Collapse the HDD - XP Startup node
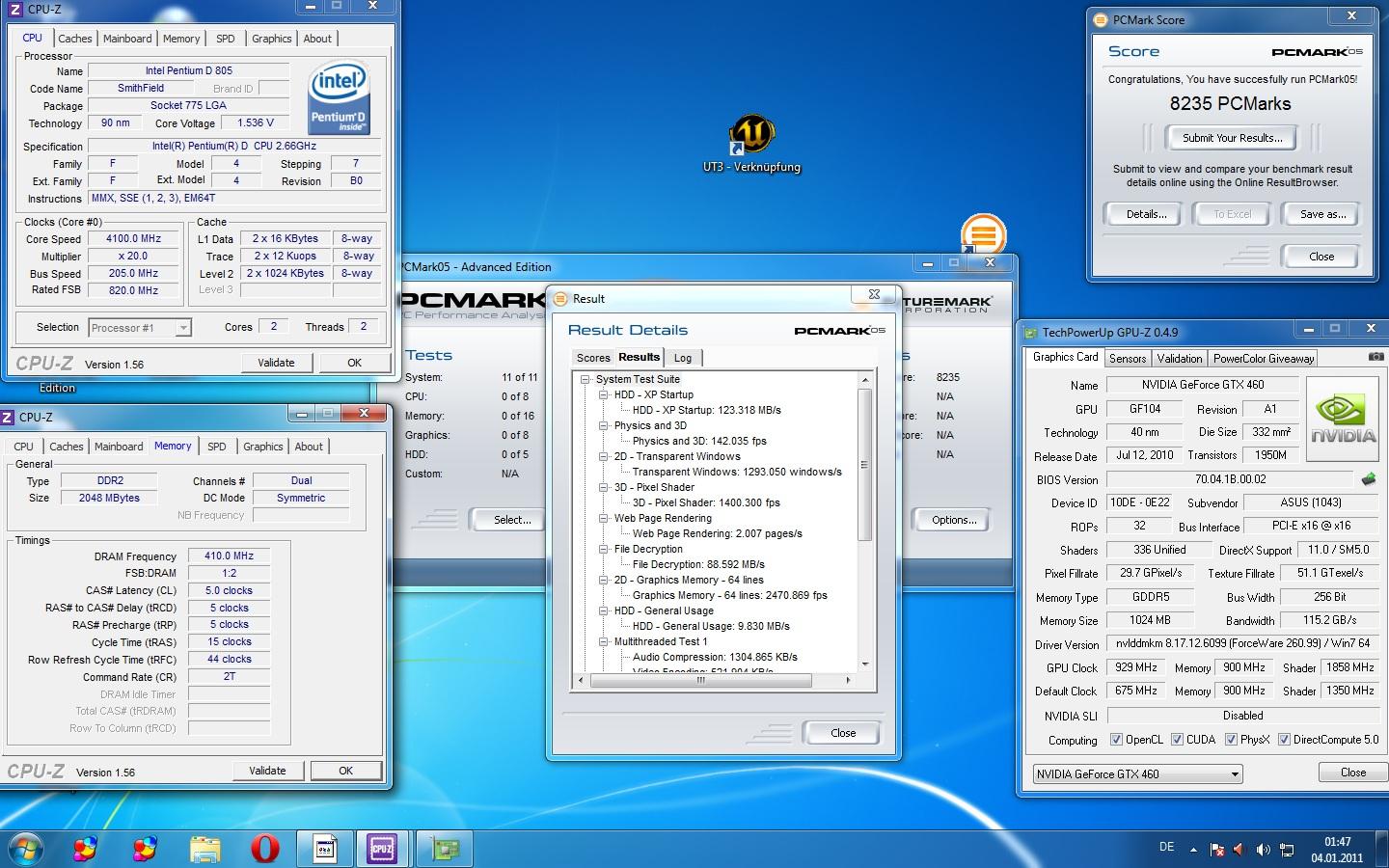1389x868 pixels. pos(603,394)
